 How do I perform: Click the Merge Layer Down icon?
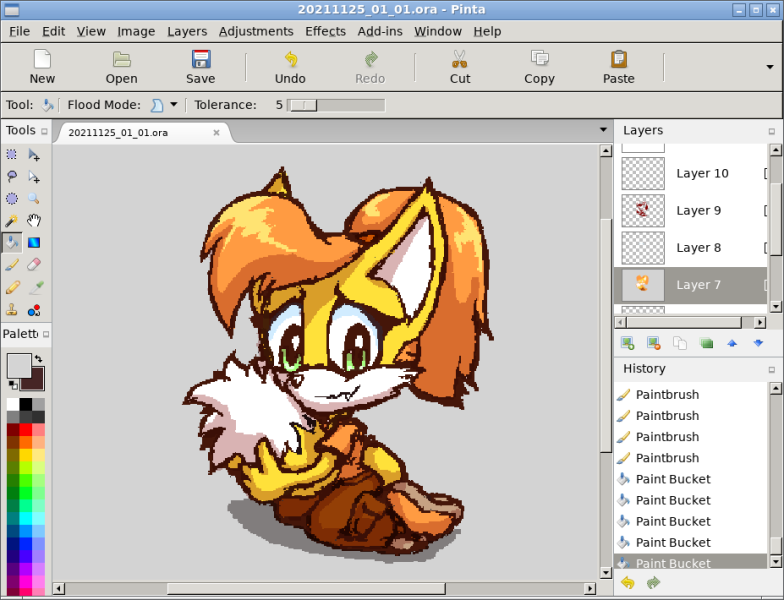(706, 343)
